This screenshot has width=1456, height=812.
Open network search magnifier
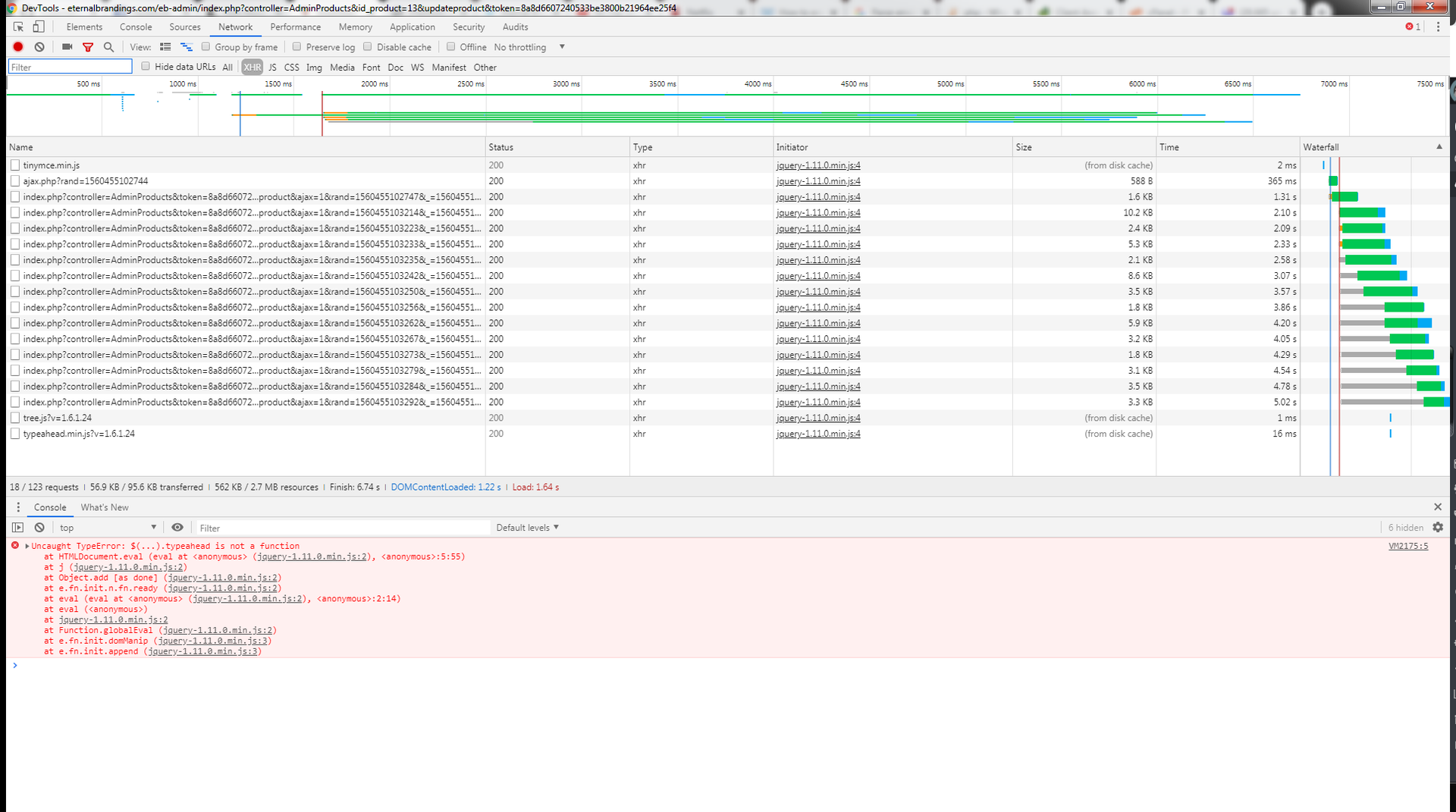click(x=108, y=47)
